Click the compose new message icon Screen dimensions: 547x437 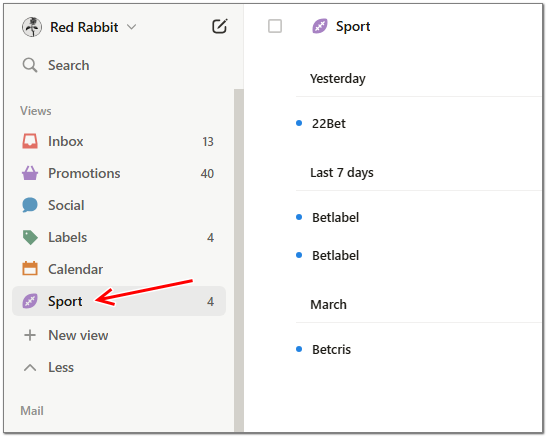(x=220, y=26)
